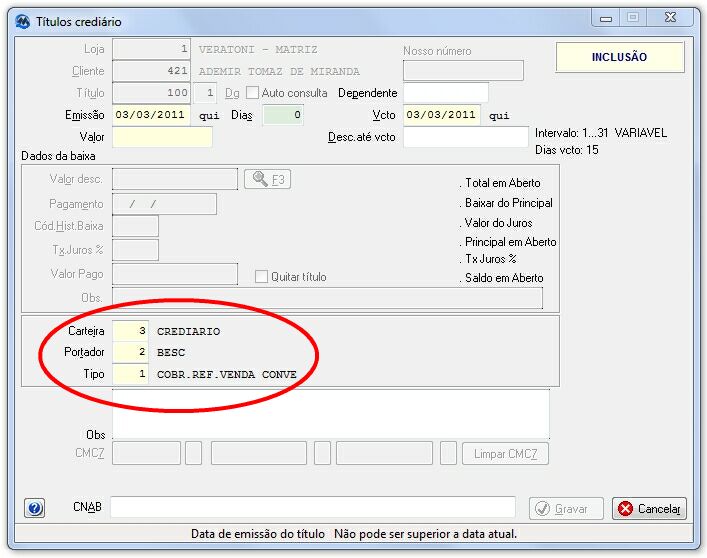
Task: Click the magnifier F3 search button
Action: 268,179
